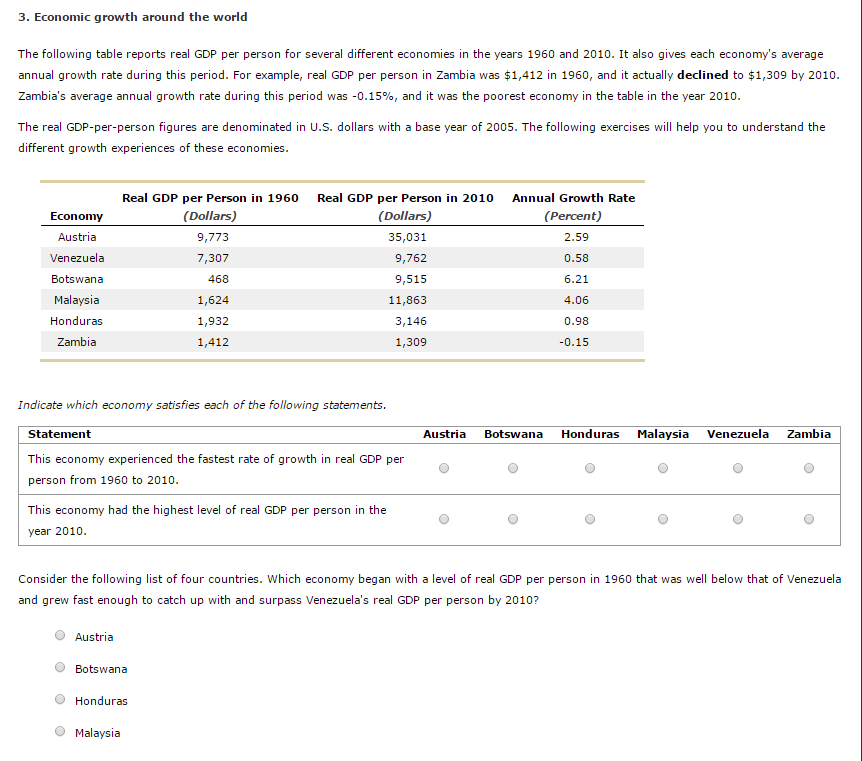Select Malaysia for the fastest growth statement
The width and height of the screenshot is (862, 761).
pyautogui.click(x=662, y=467)
